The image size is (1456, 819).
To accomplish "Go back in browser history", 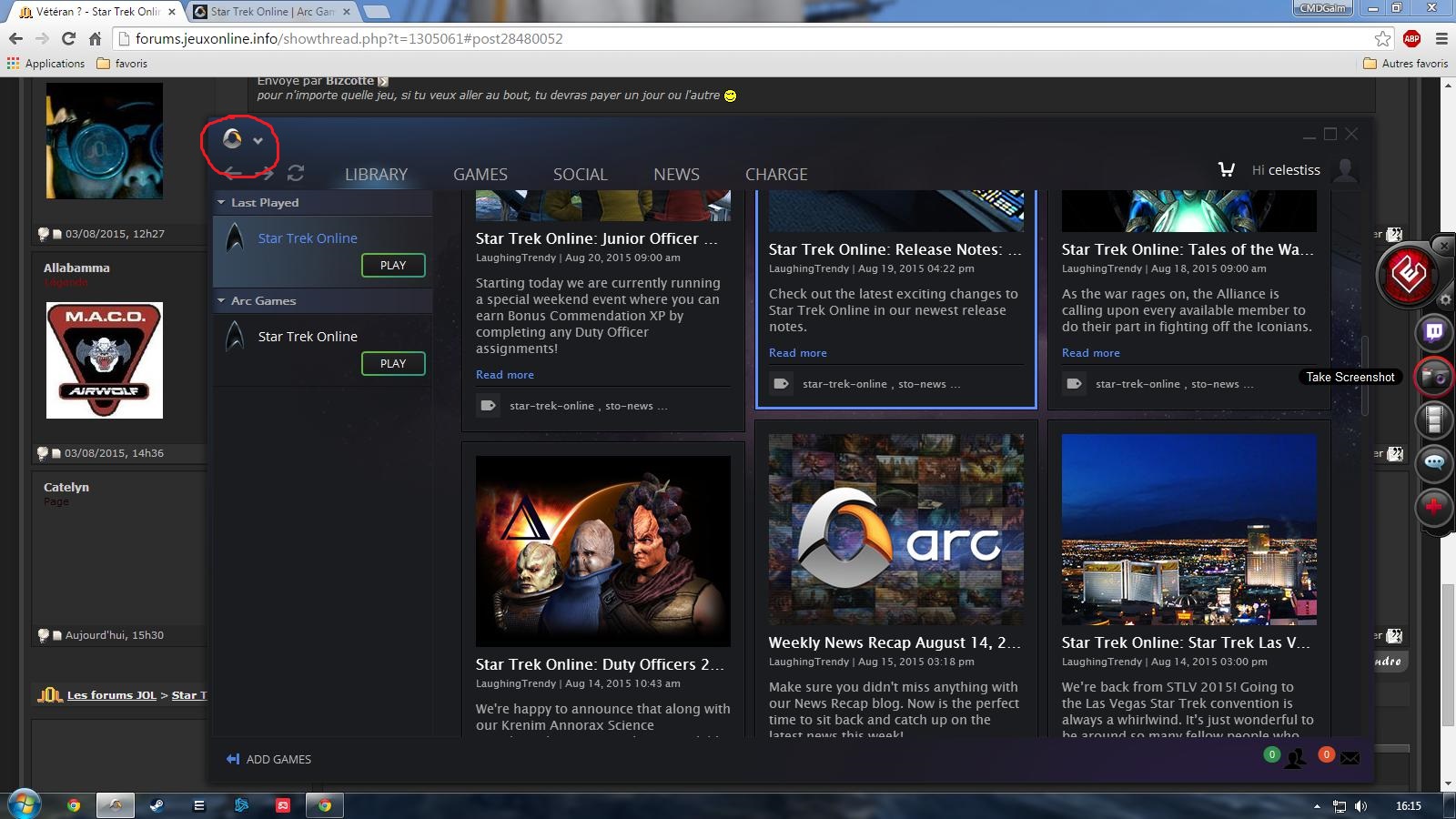I will (15, 38).
